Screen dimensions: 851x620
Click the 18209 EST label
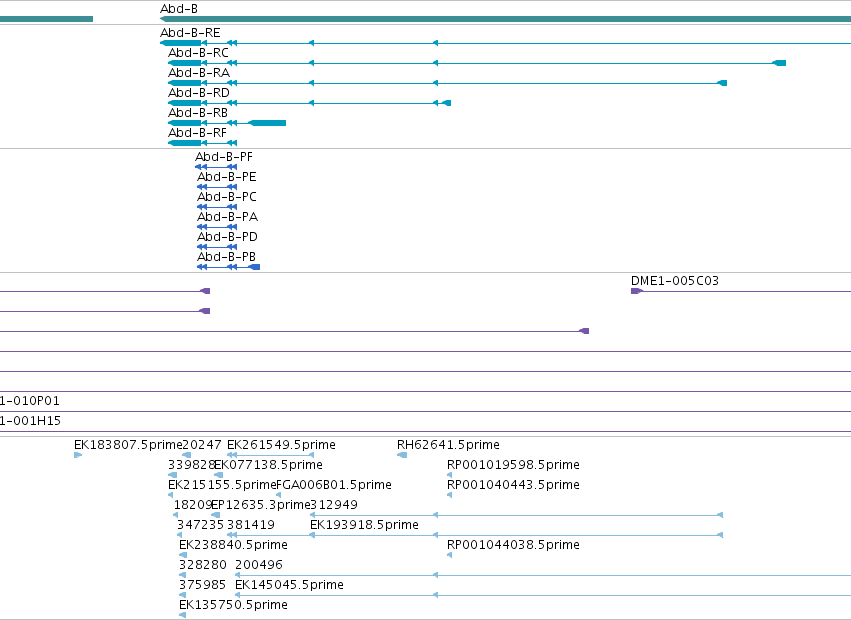(192, 505)
